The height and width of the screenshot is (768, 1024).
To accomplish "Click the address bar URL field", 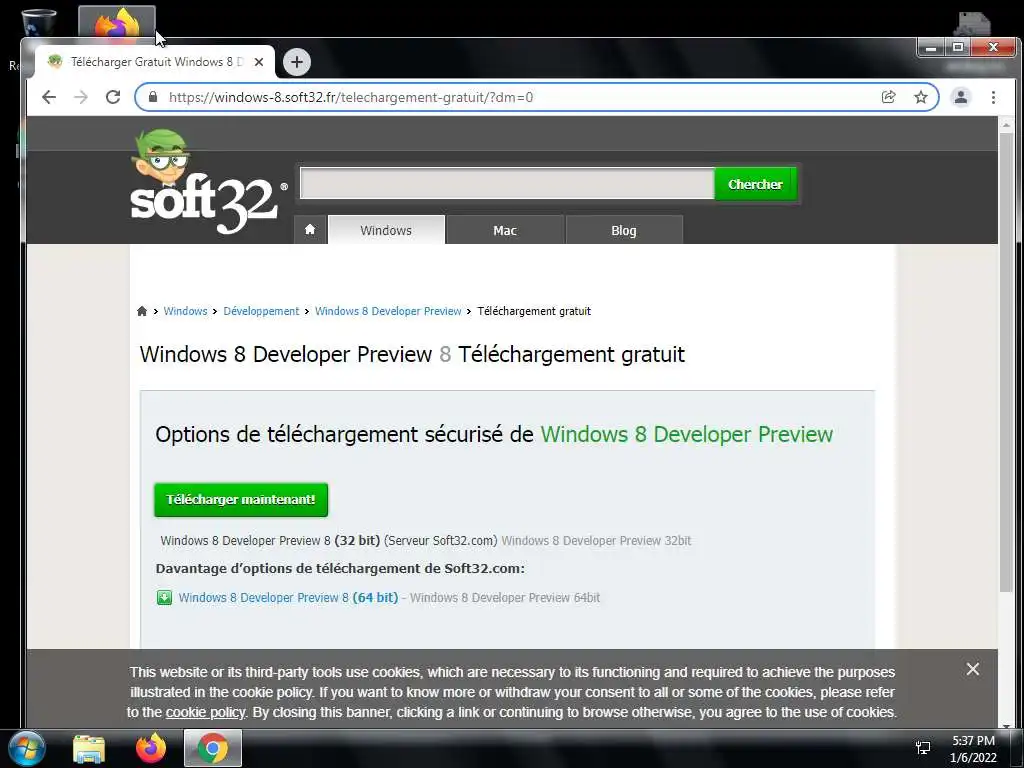I will pyautogui.click(x=516, y=97).
